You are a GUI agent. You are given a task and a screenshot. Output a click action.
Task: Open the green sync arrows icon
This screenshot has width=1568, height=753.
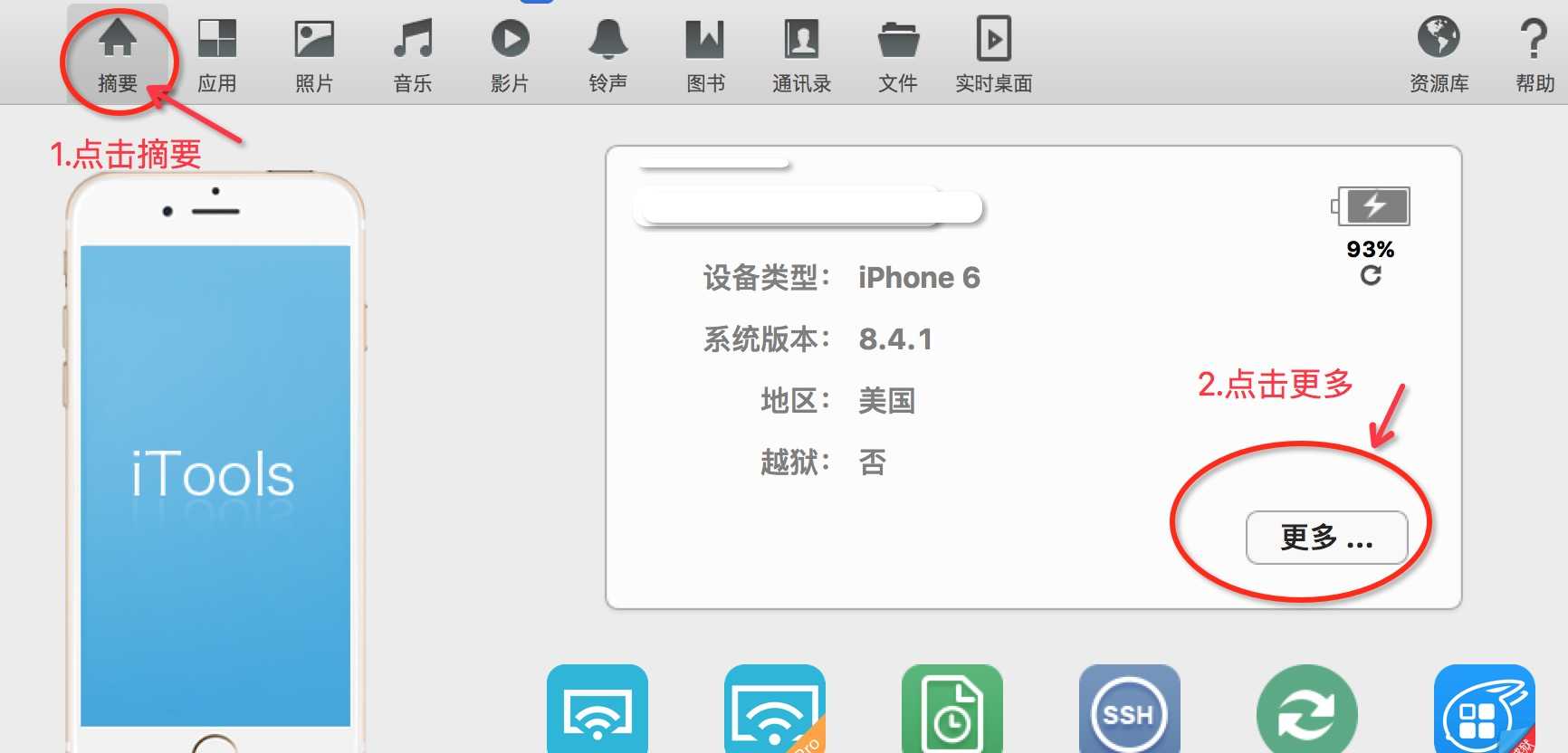tap(1307, 709)
